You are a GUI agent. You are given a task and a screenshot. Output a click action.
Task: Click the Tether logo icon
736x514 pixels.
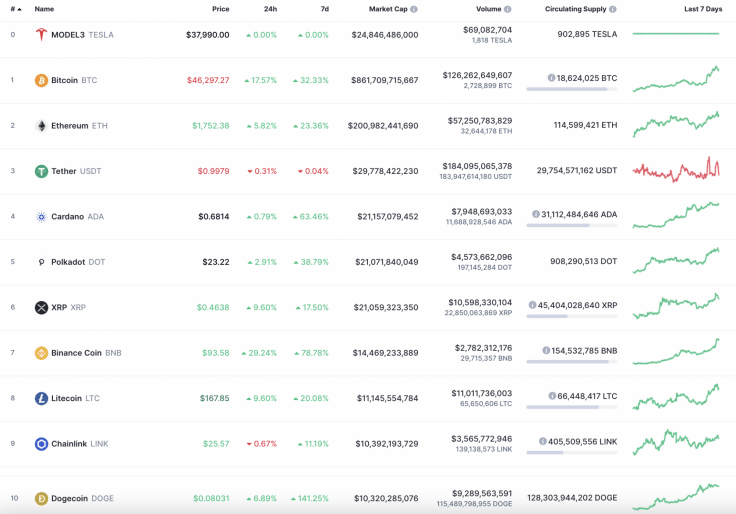tap(41, 171)
